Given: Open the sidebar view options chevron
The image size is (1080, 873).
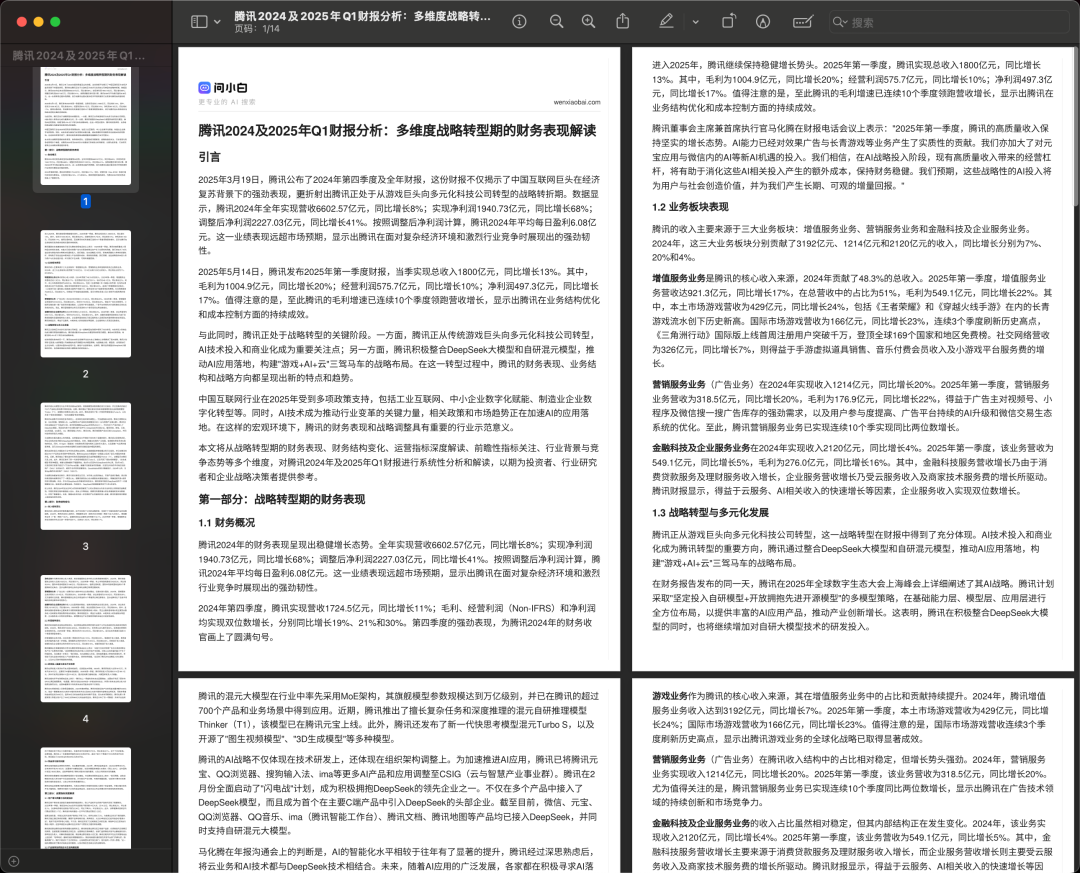Looking at the screenshot, I should tap(217, 22).
